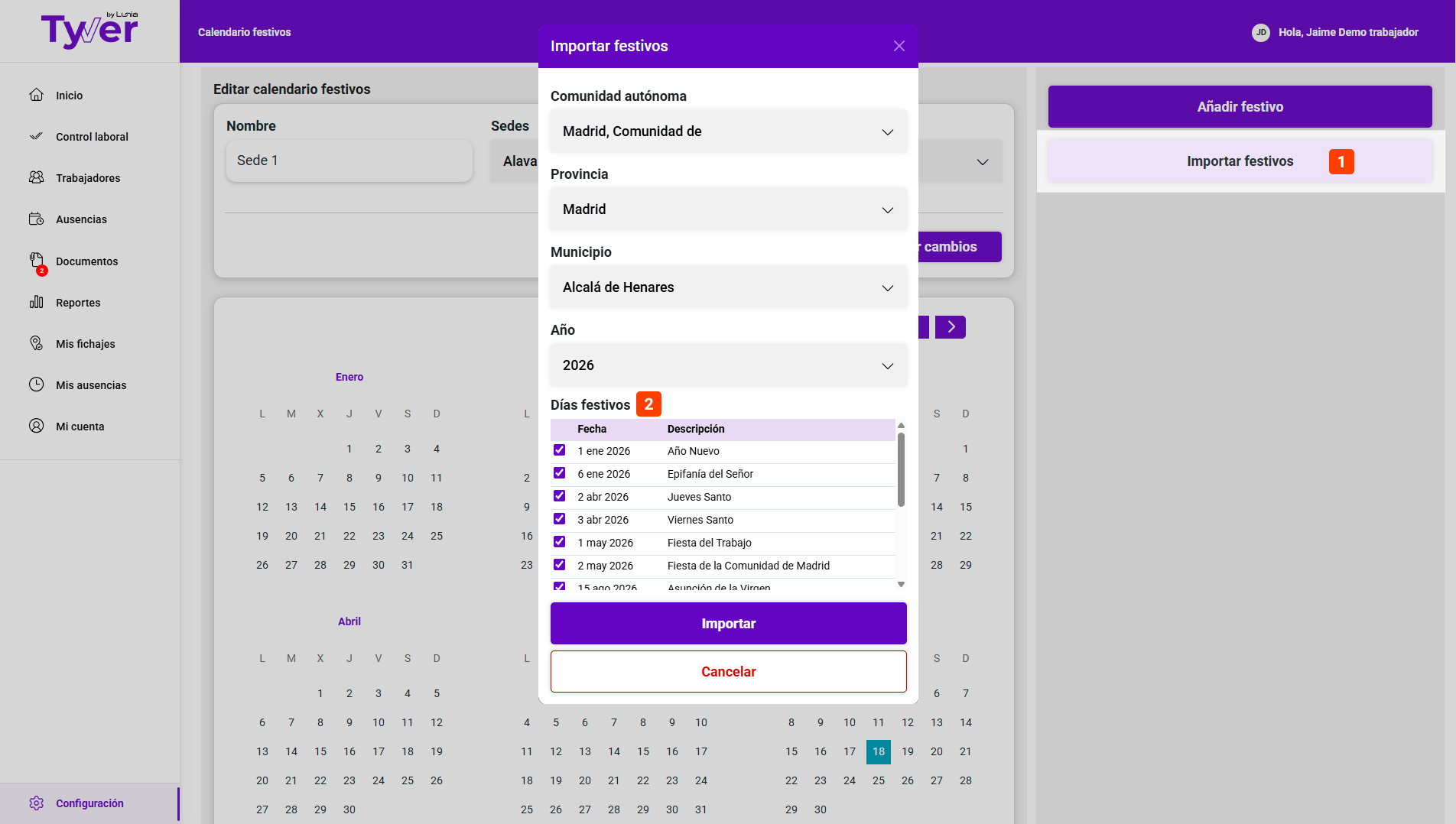Click the Fecha column header
This screenshot has width=1456, height=824.
(x=592, y=429)
